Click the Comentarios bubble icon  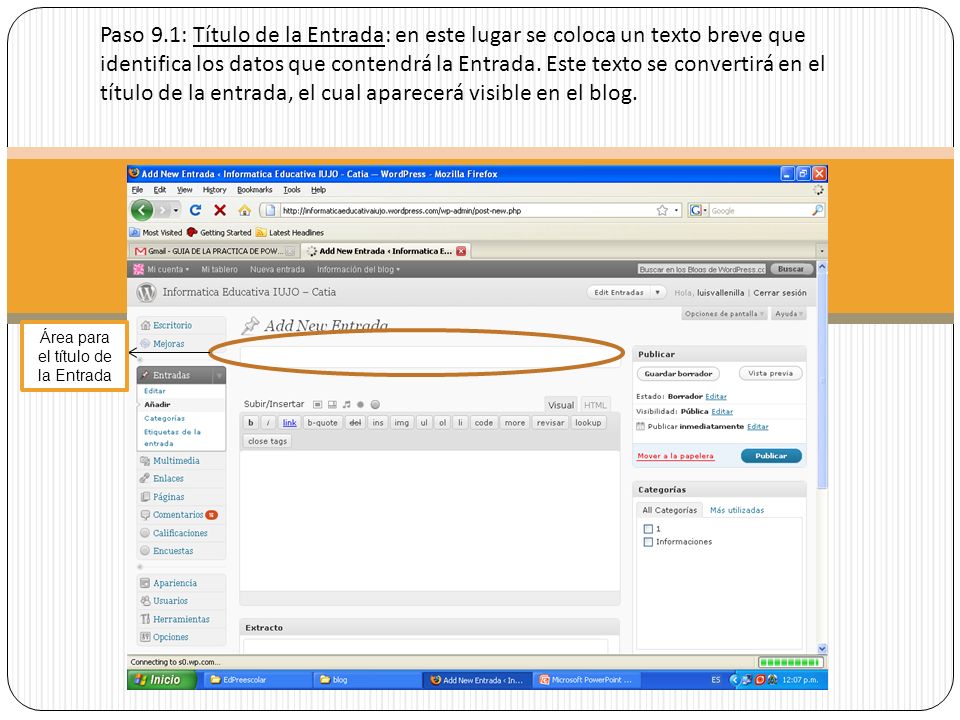pos(145,515)
